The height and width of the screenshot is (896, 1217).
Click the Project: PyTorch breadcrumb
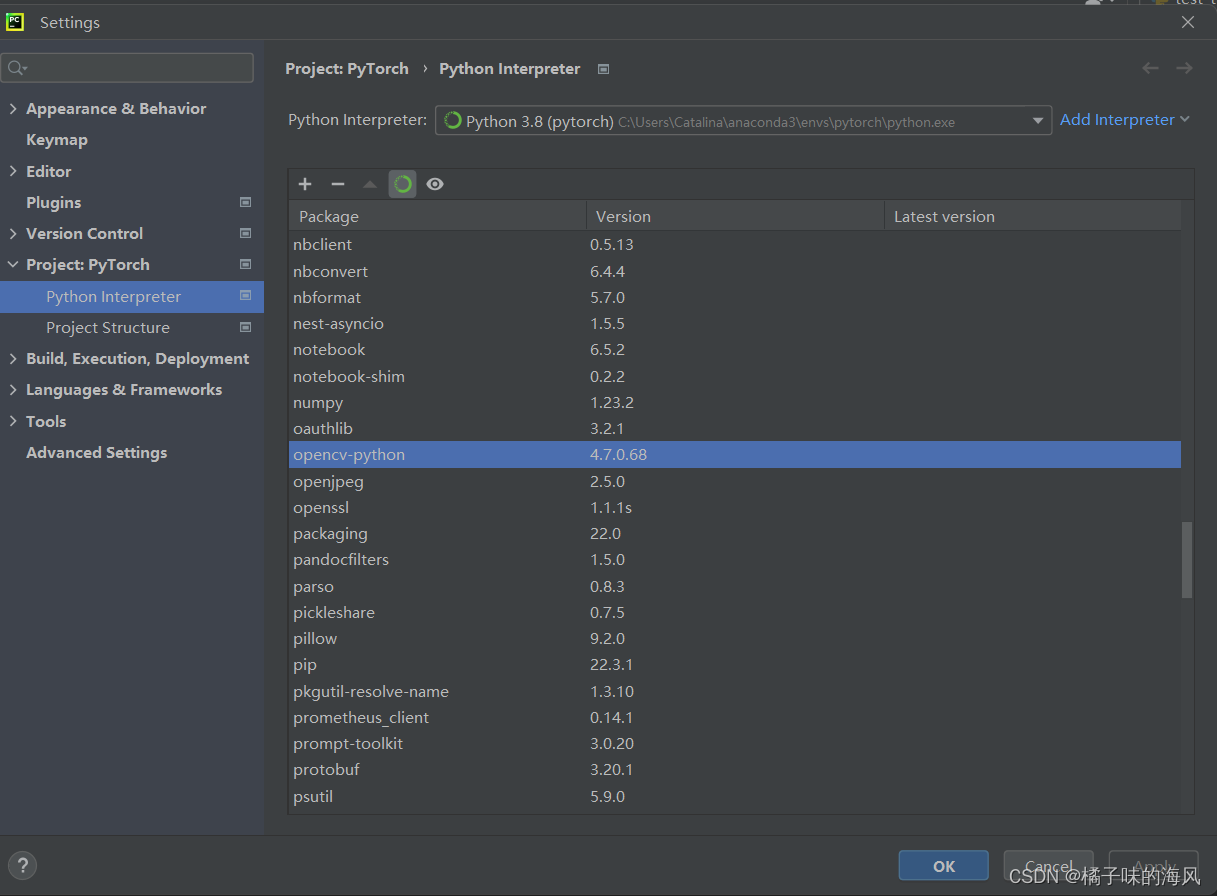coord(347,69)
